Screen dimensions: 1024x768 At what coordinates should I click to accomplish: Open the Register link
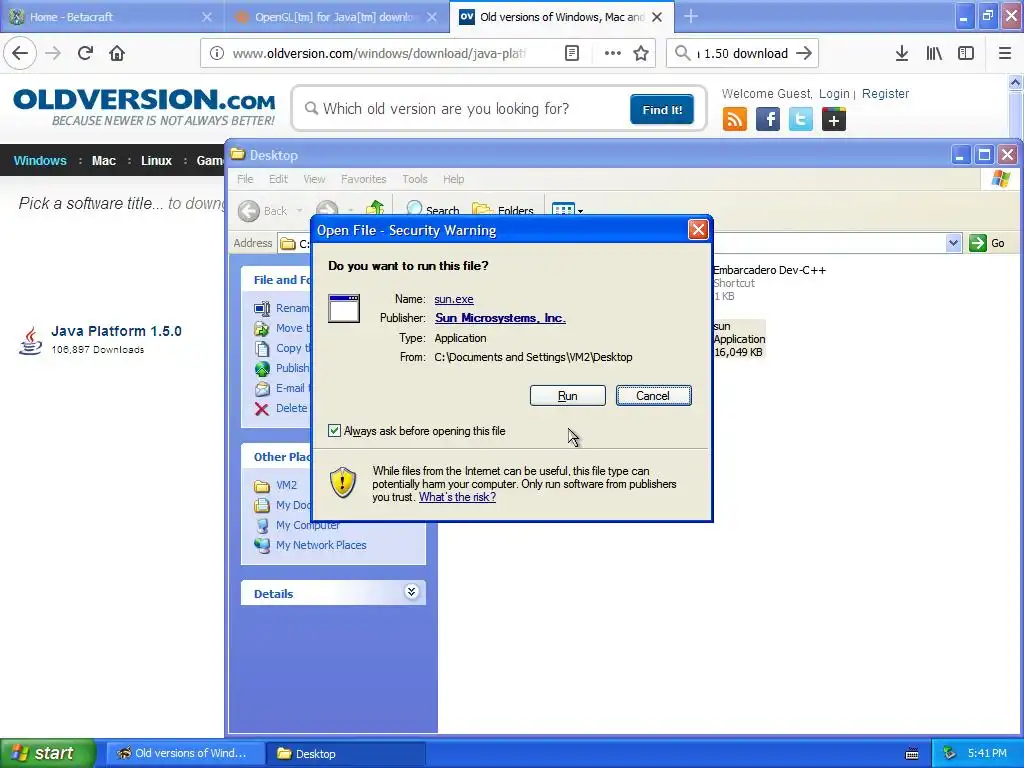885,93
